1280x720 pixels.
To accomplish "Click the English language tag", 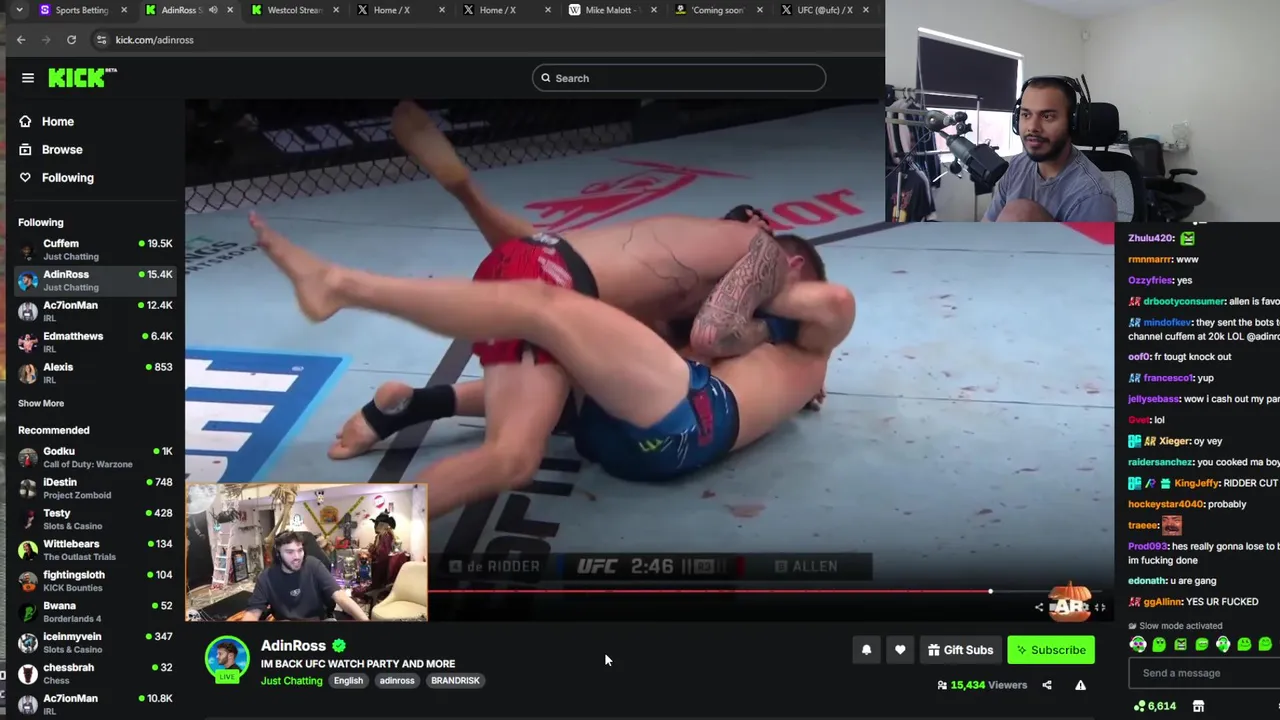I will (348, 681).
